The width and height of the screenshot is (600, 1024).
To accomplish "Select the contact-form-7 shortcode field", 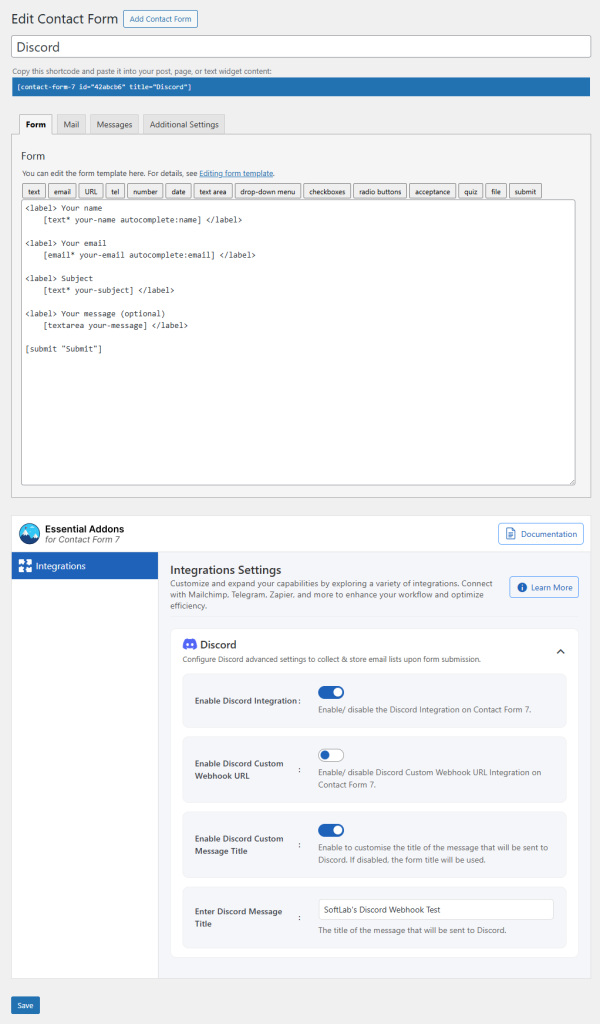I will 301,87.
